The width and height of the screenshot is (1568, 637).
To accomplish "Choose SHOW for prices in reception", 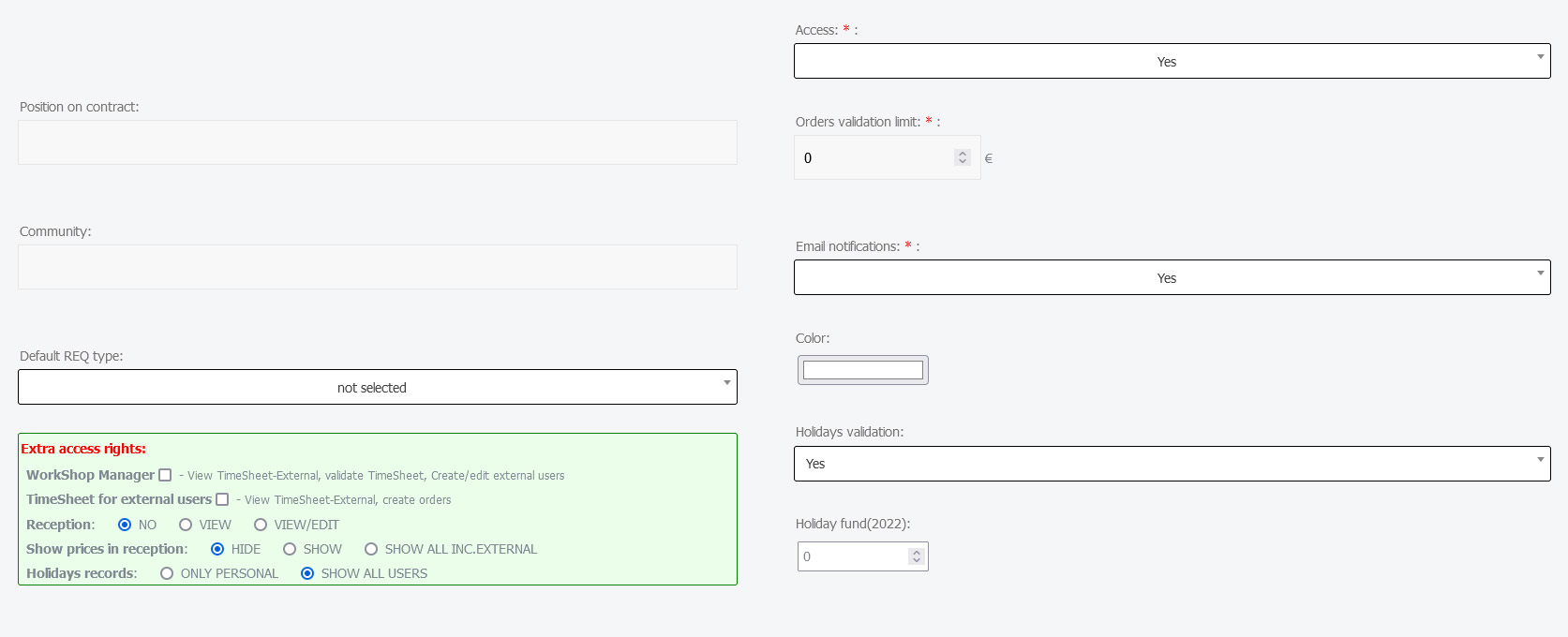I will coord(290,549).
